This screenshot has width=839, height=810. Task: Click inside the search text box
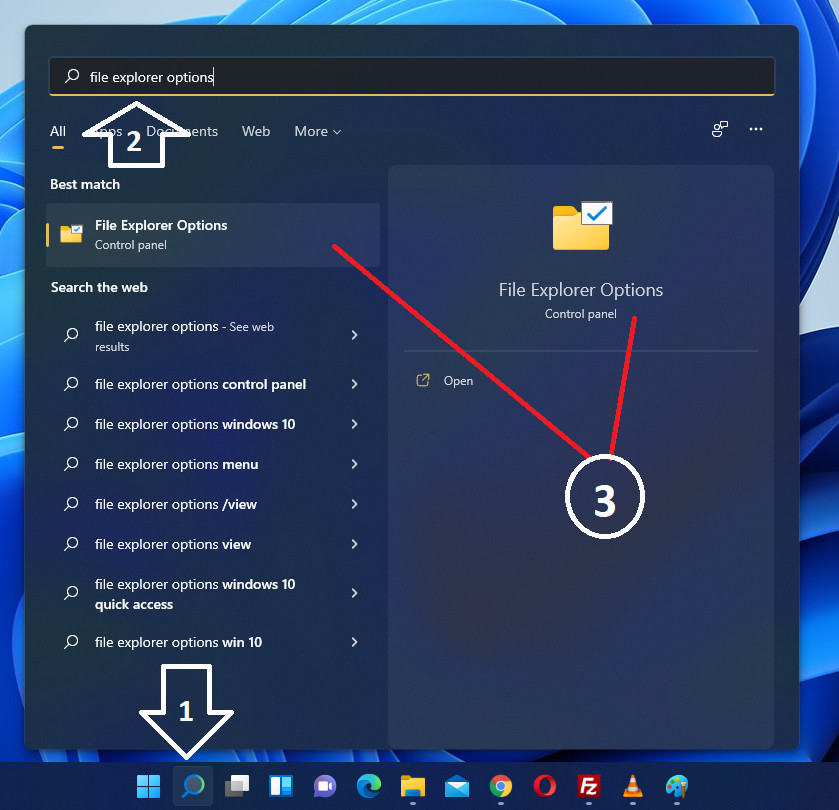412,76
